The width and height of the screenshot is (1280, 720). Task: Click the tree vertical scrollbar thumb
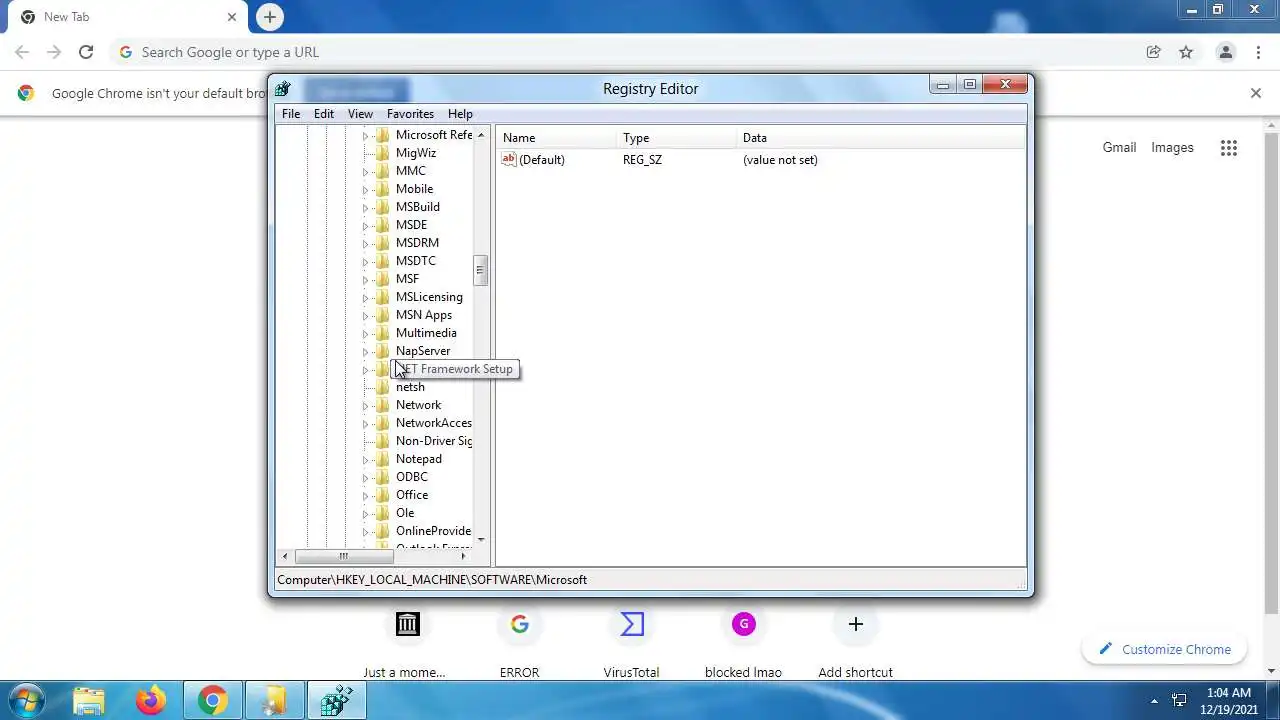(x=481, y=270)
